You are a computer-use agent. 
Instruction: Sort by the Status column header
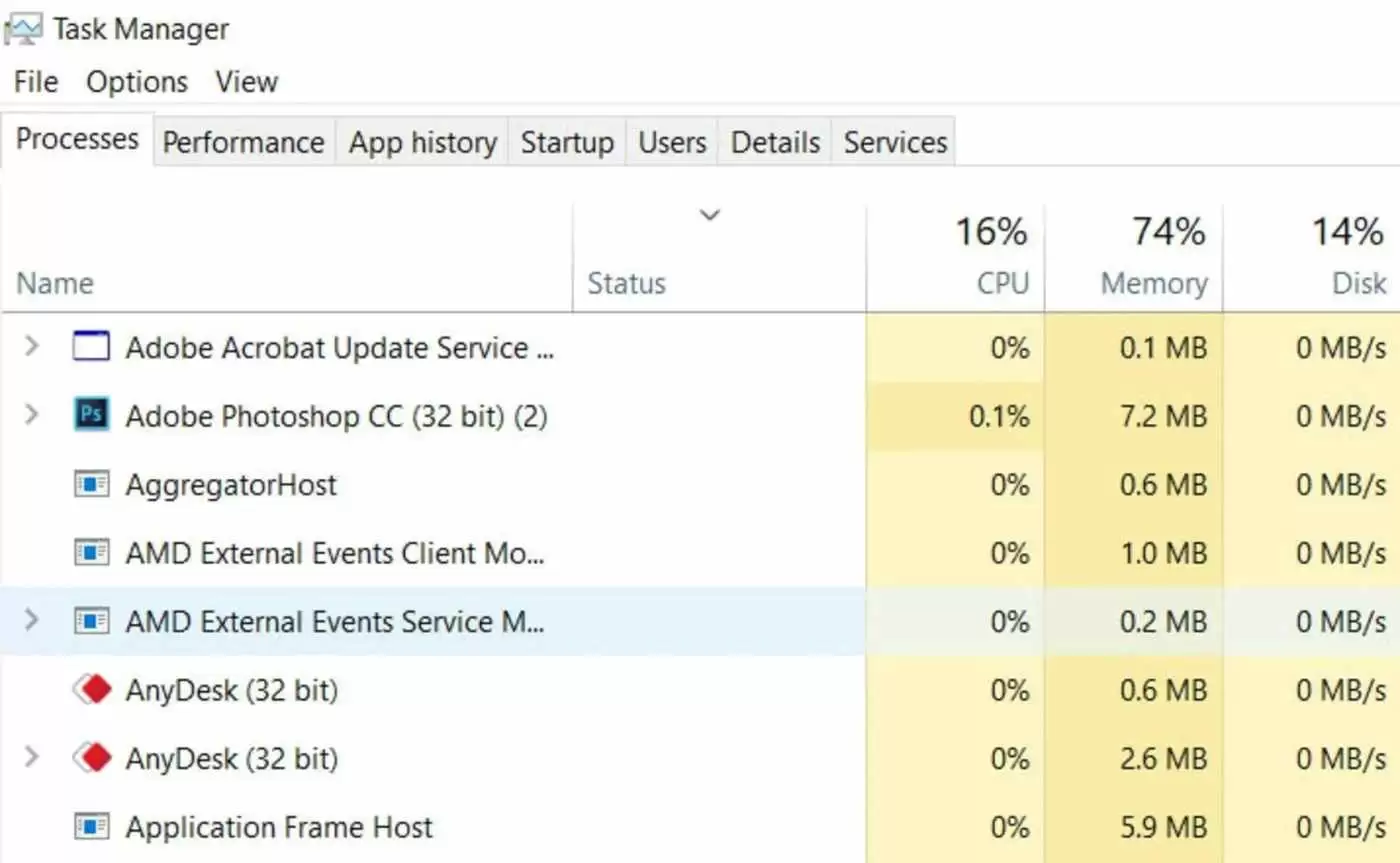click(x=626, y=283)
